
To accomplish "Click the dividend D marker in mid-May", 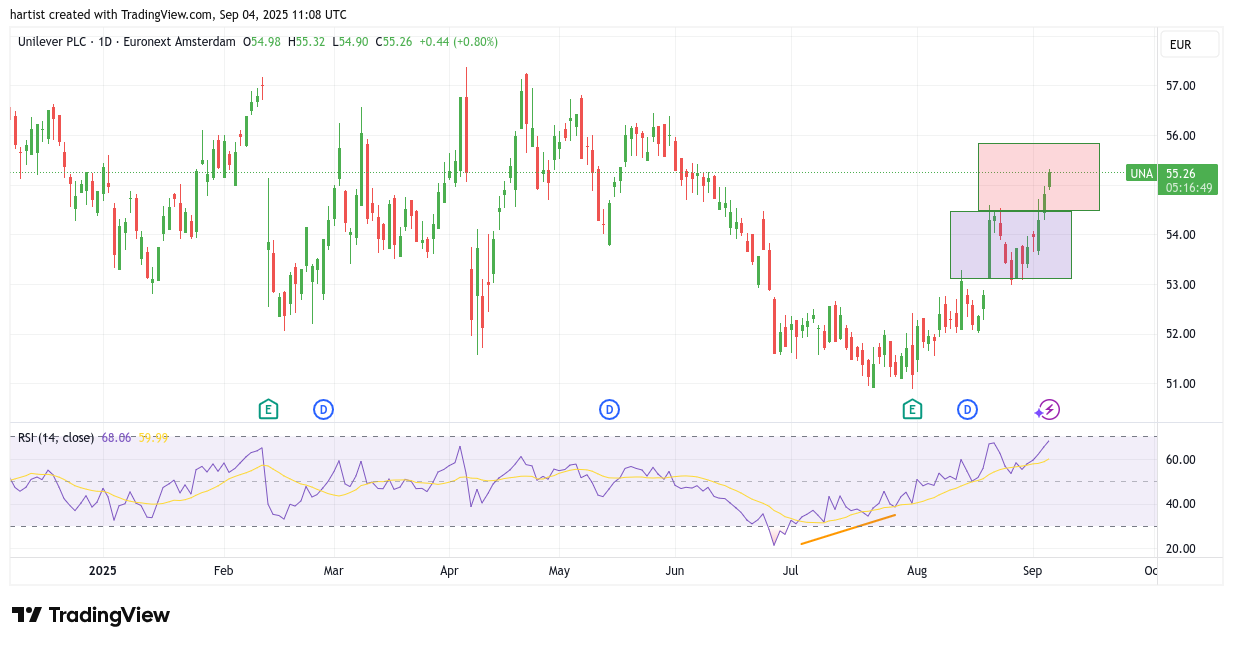I will 609,409.
